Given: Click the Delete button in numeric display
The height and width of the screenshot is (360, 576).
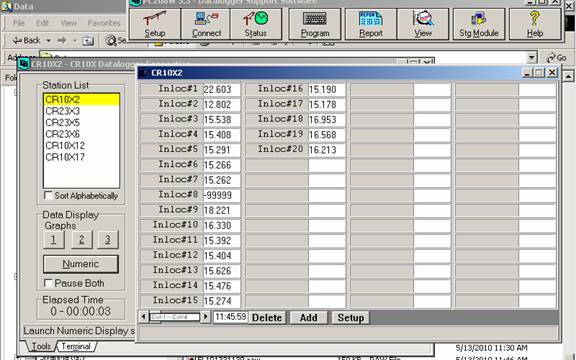Looking at the screenshot, I should click(267, 318).
